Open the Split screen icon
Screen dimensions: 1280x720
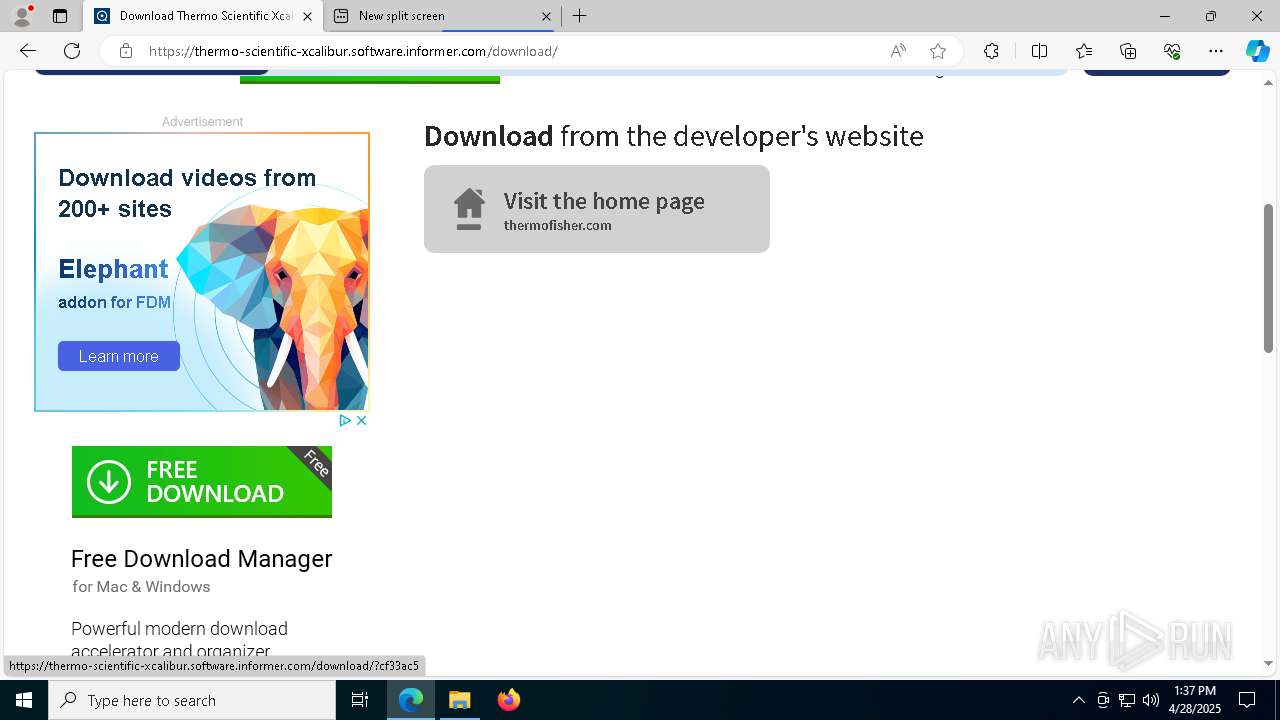[1039, 51]
